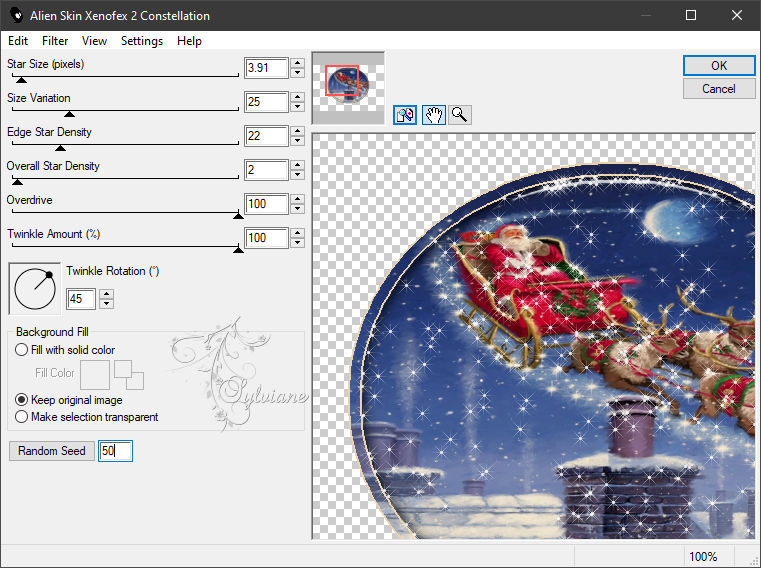Close the Constellation dialog window

pyautogui.click(x=737, y=15)
